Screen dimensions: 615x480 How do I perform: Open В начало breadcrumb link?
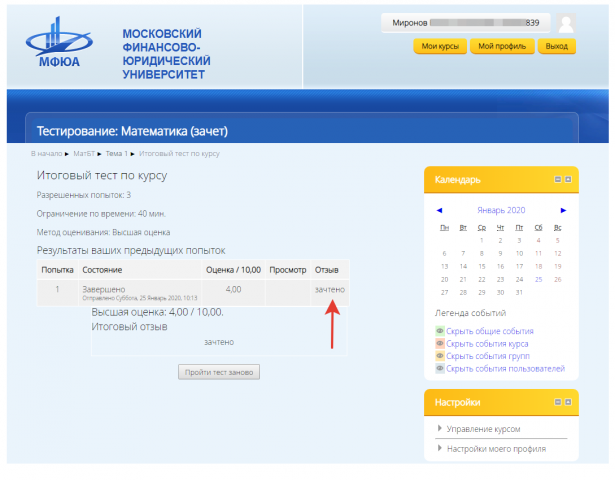[x=46, y=154]
